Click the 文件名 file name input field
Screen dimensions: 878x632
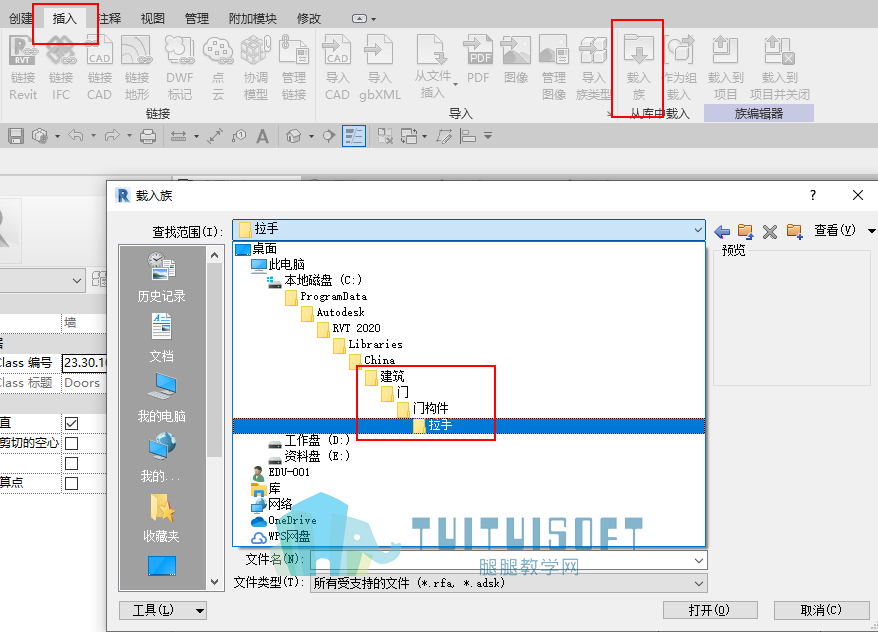(x=508, y=560)
